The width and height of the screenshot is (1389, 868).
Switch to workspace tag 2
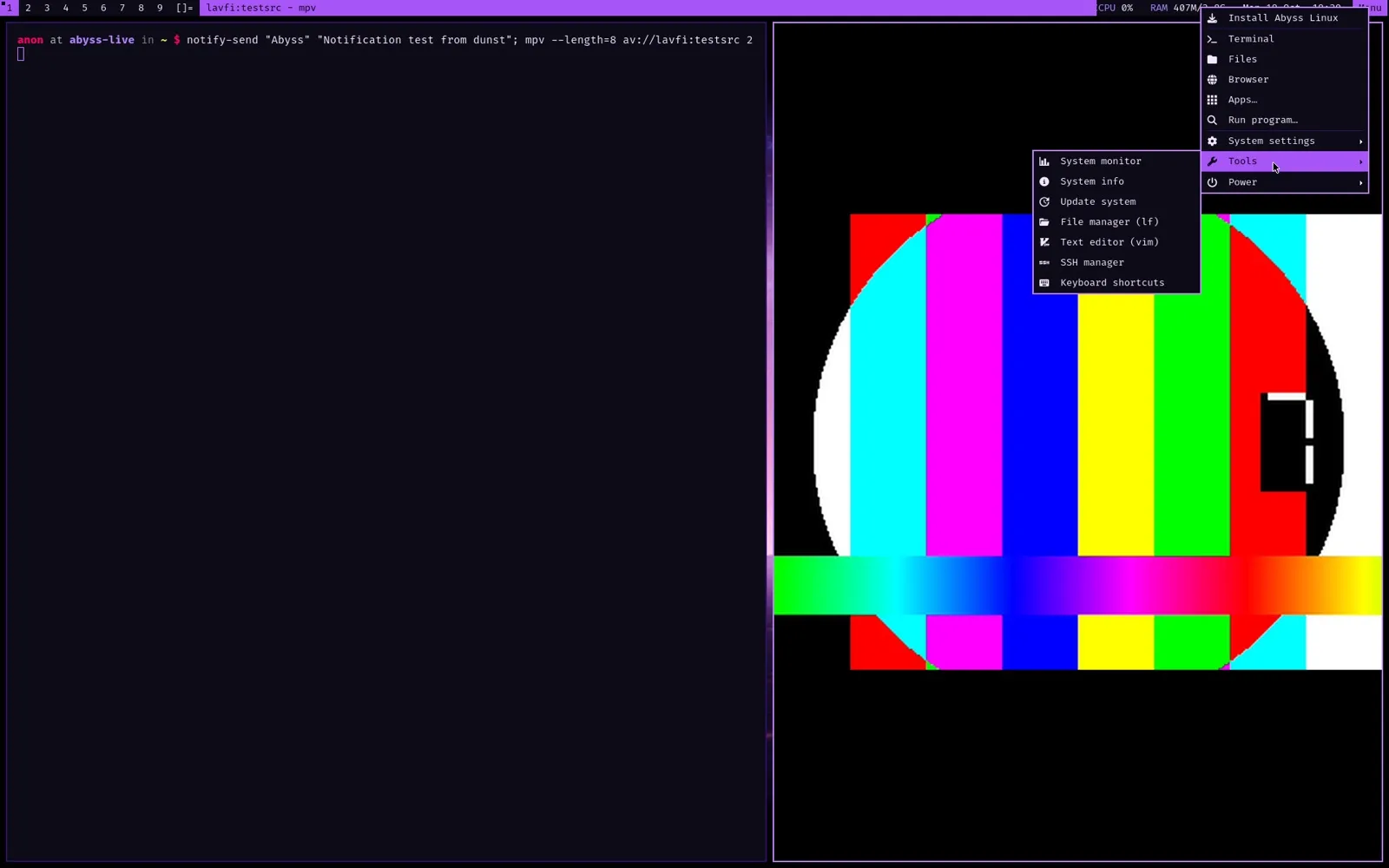pyautogui.click(x=28, y=8)
